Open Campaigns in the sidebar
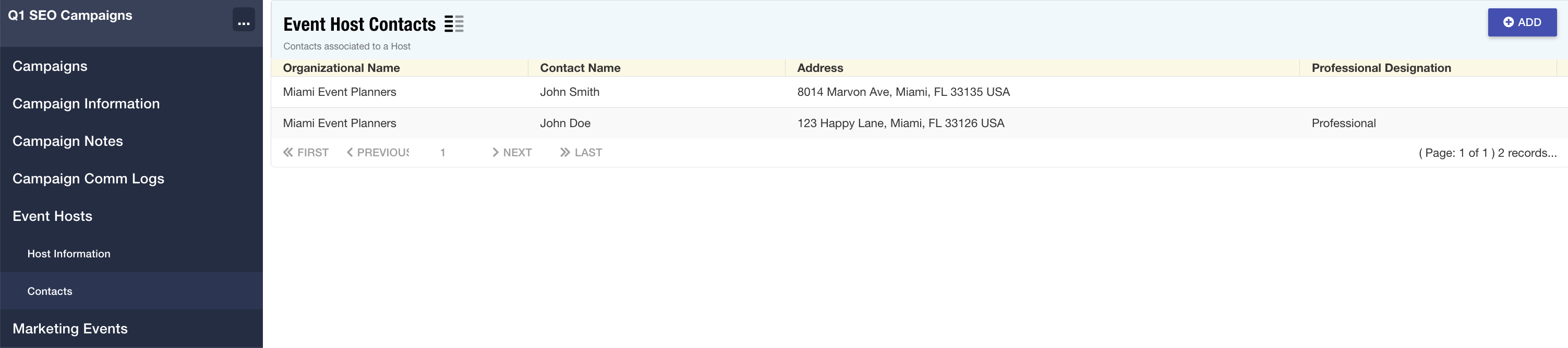 coord(50,66)
